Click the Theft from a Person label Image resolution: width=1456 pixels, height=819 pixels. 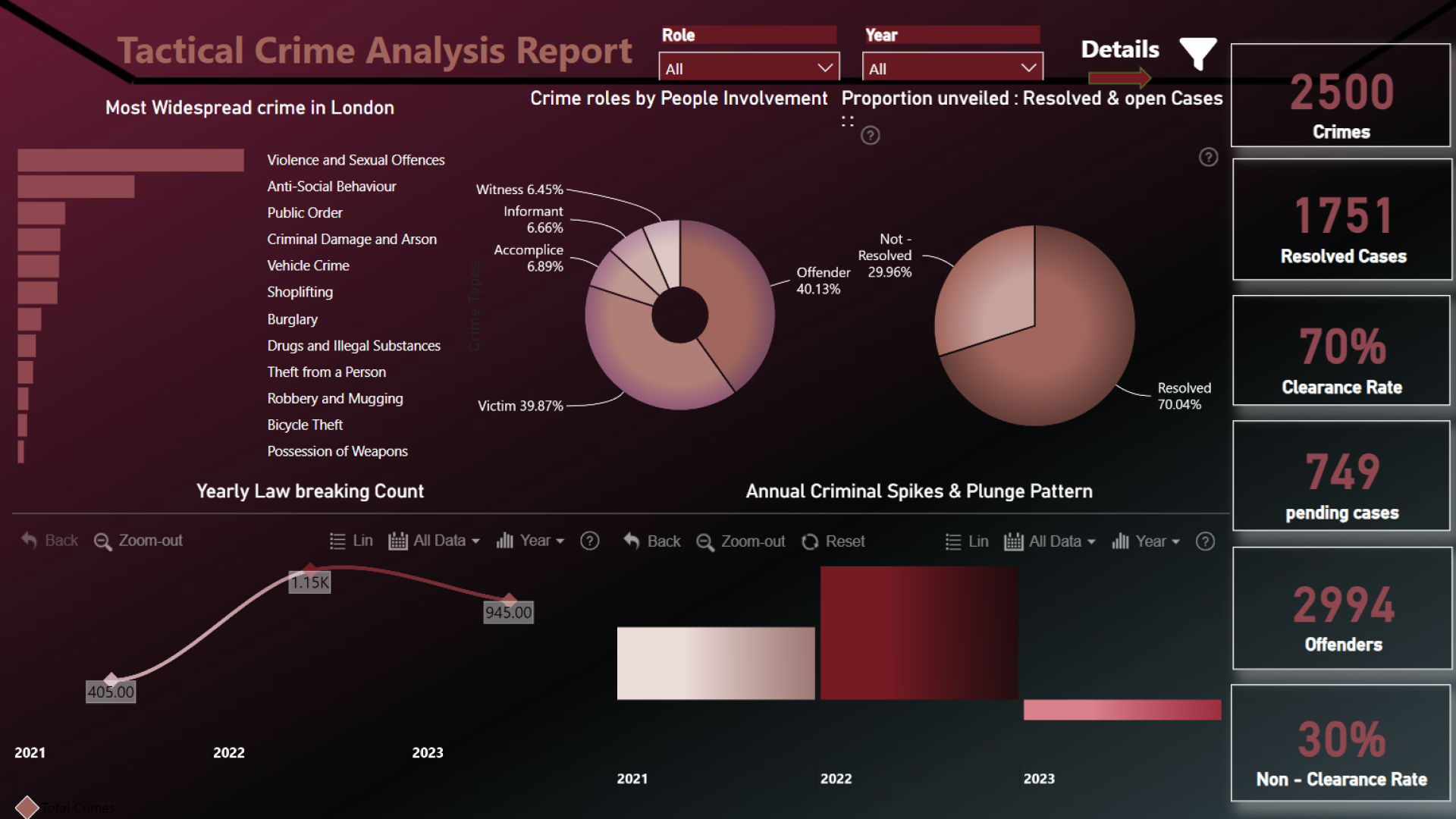[x=326, y=372]
